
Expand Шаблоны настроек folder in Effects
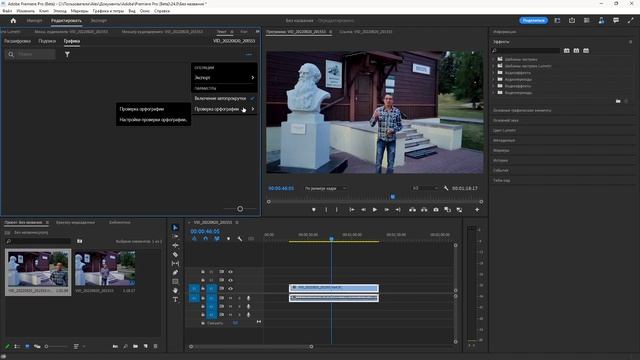coord(493,59)
